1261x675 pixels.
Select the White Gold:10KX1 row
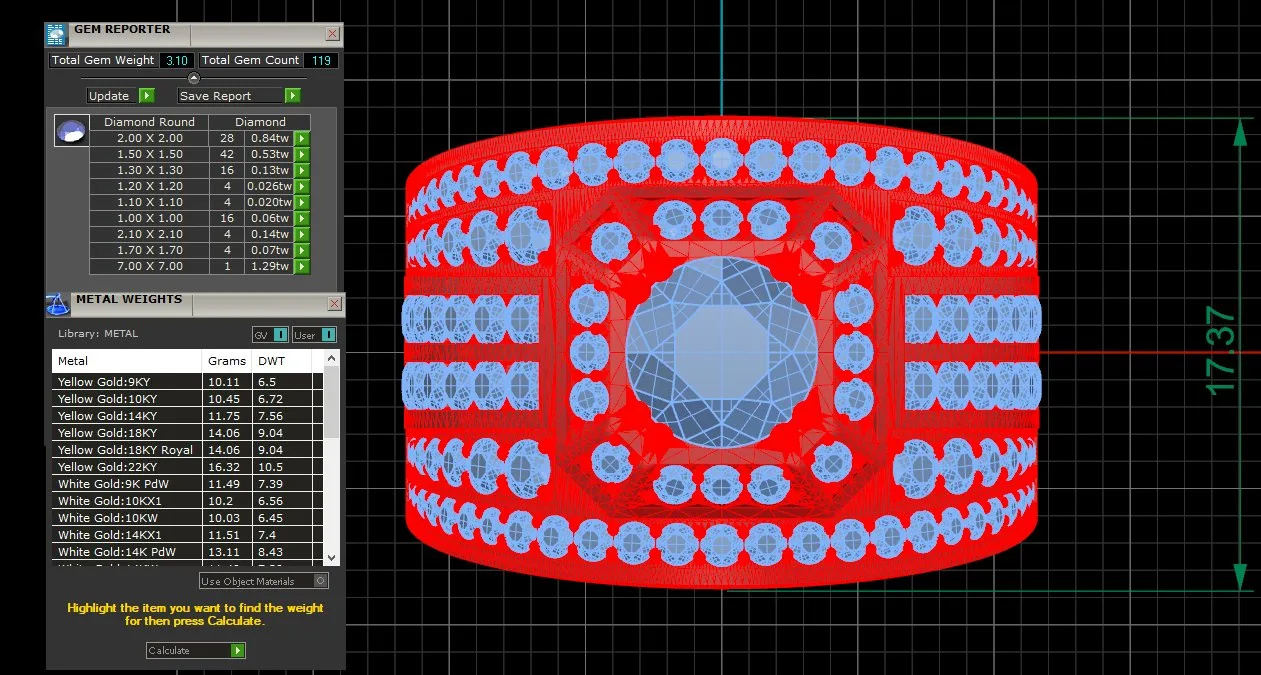coord(187,501)
